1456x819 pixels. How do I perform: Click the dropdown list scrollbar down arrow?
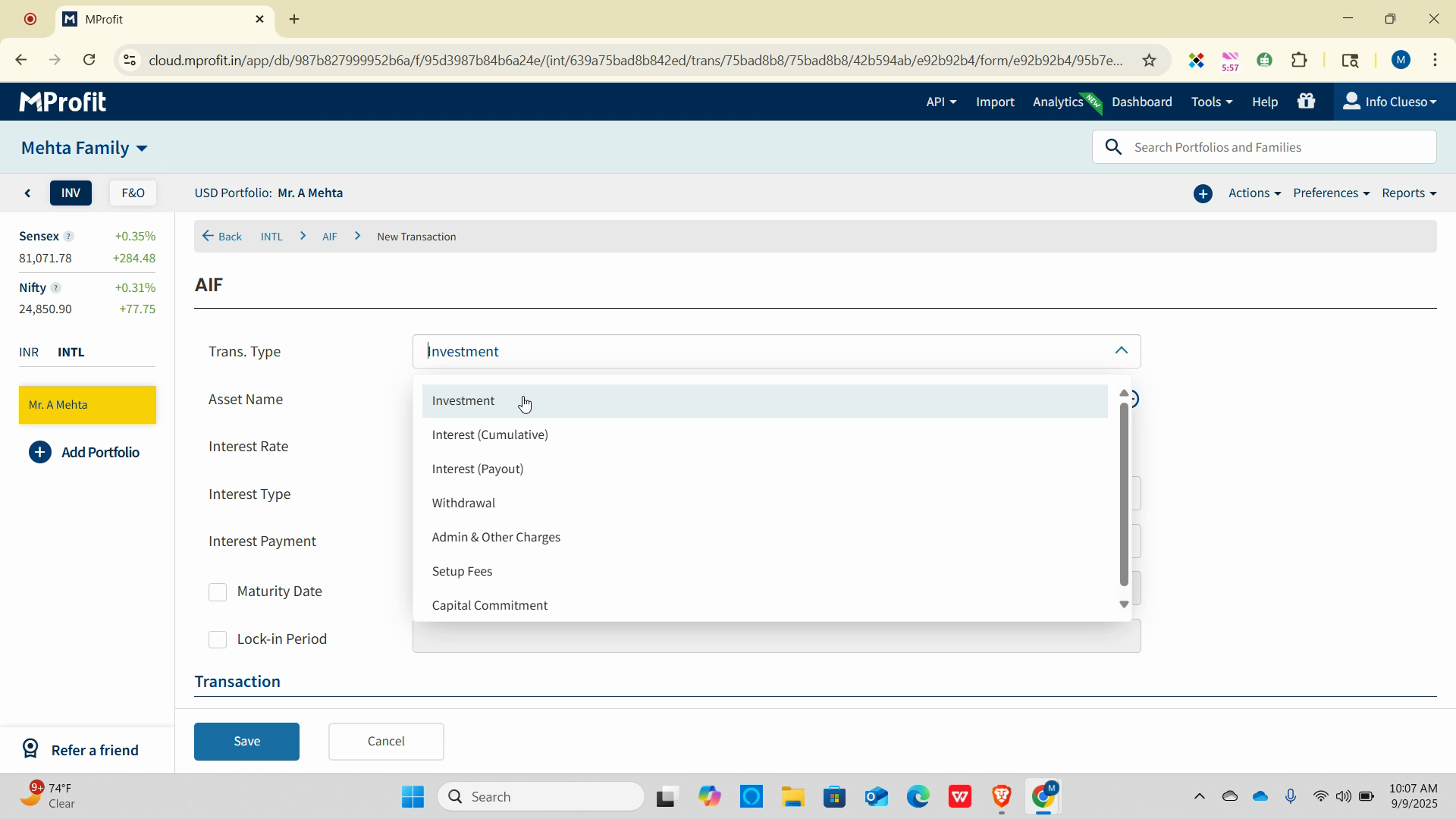pos(1124,604)
